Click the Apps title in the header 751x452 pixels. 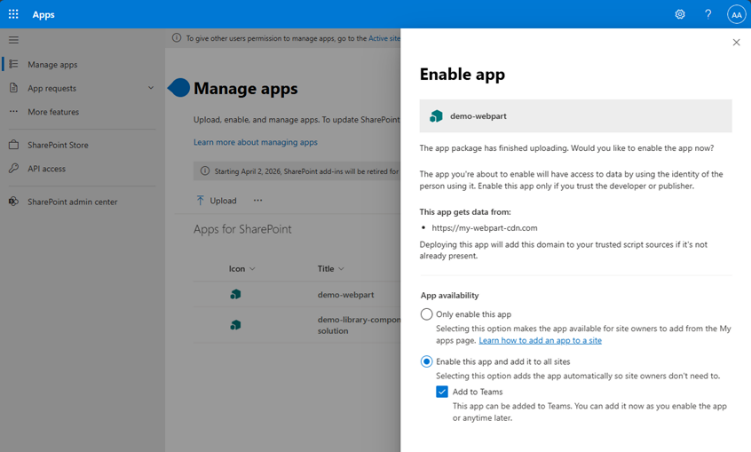(x=44, y=14)
